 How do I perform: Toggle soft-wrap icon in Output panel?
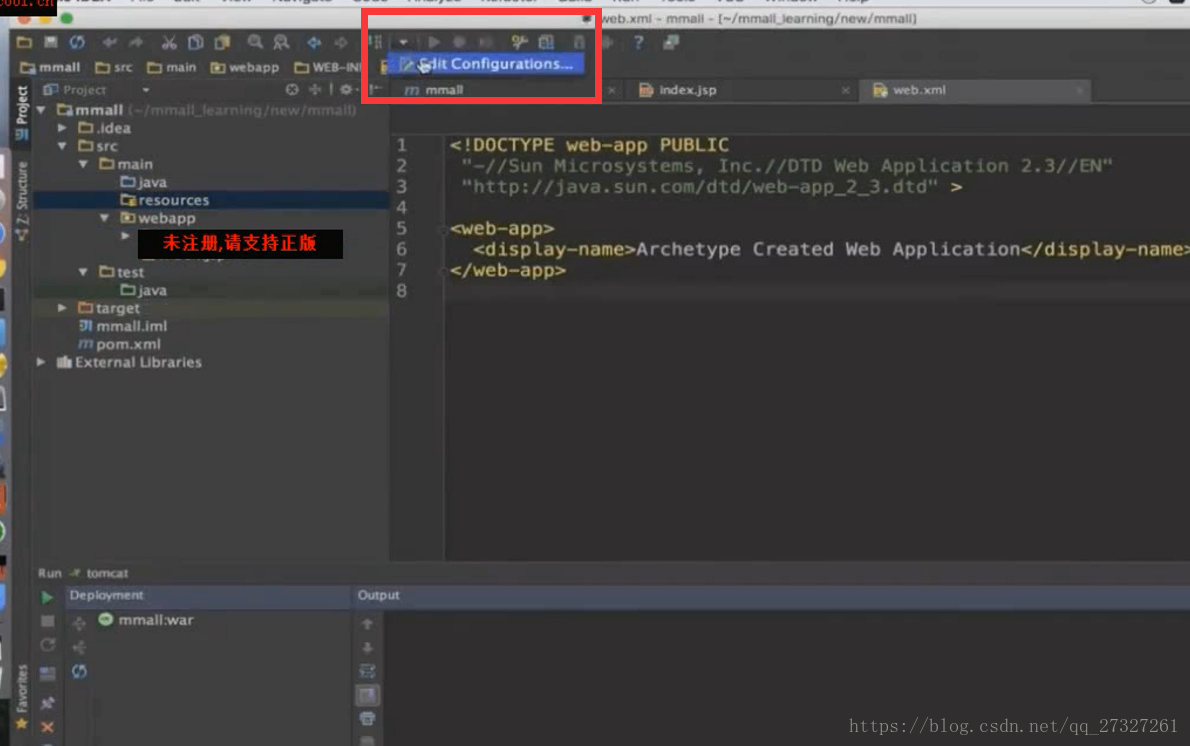pos(367,672)
